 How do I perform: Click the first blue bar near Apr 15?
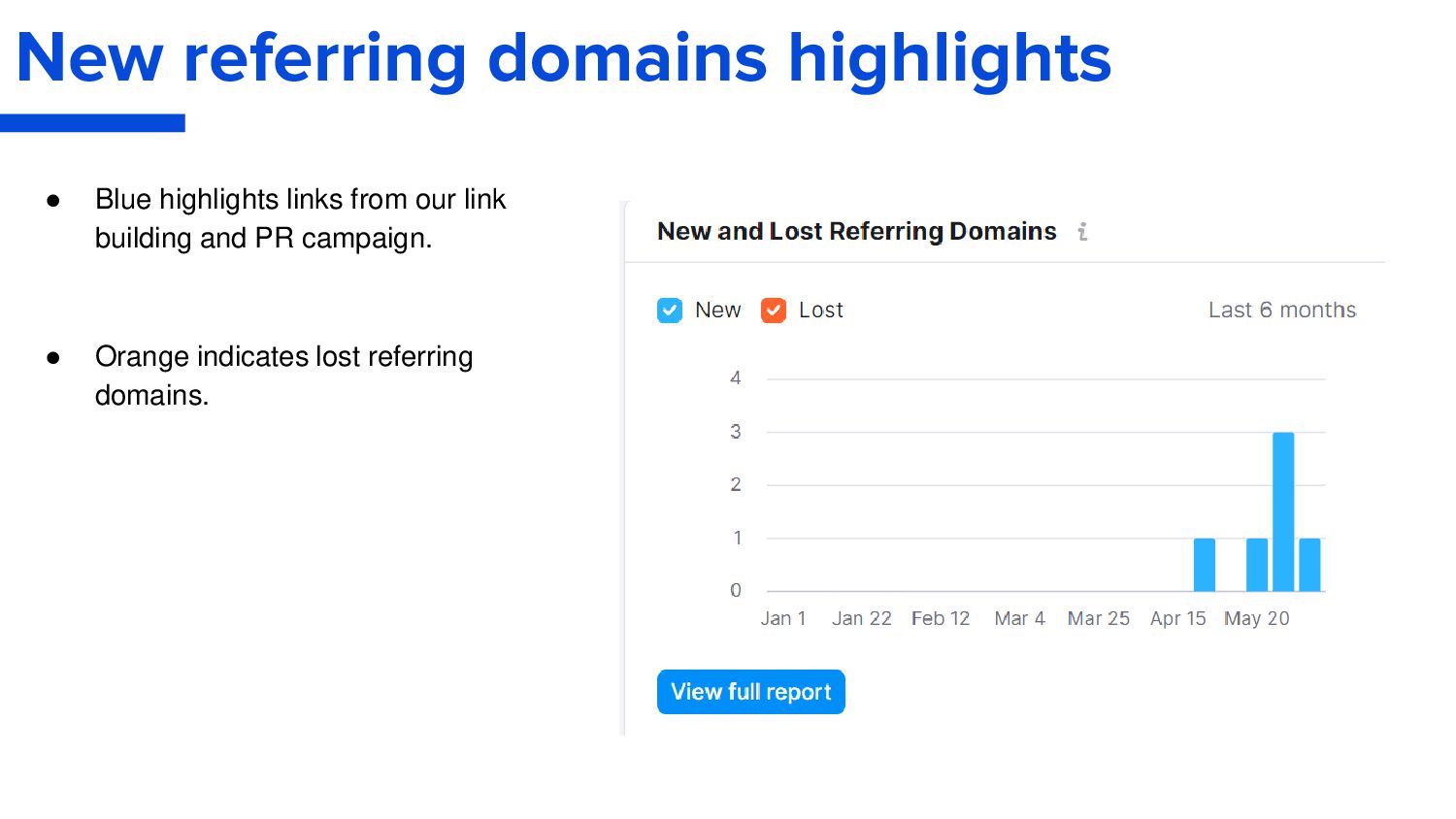[x=1205, y=565]
